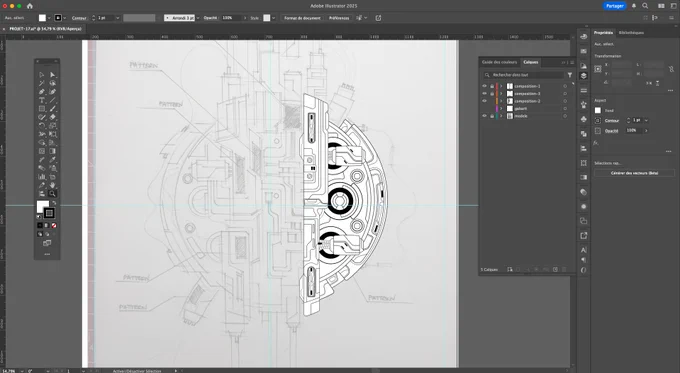Click fill swatch in the control bar
Image resolution: width=680 pixels, height=373 pixels.
coord(42,18)
